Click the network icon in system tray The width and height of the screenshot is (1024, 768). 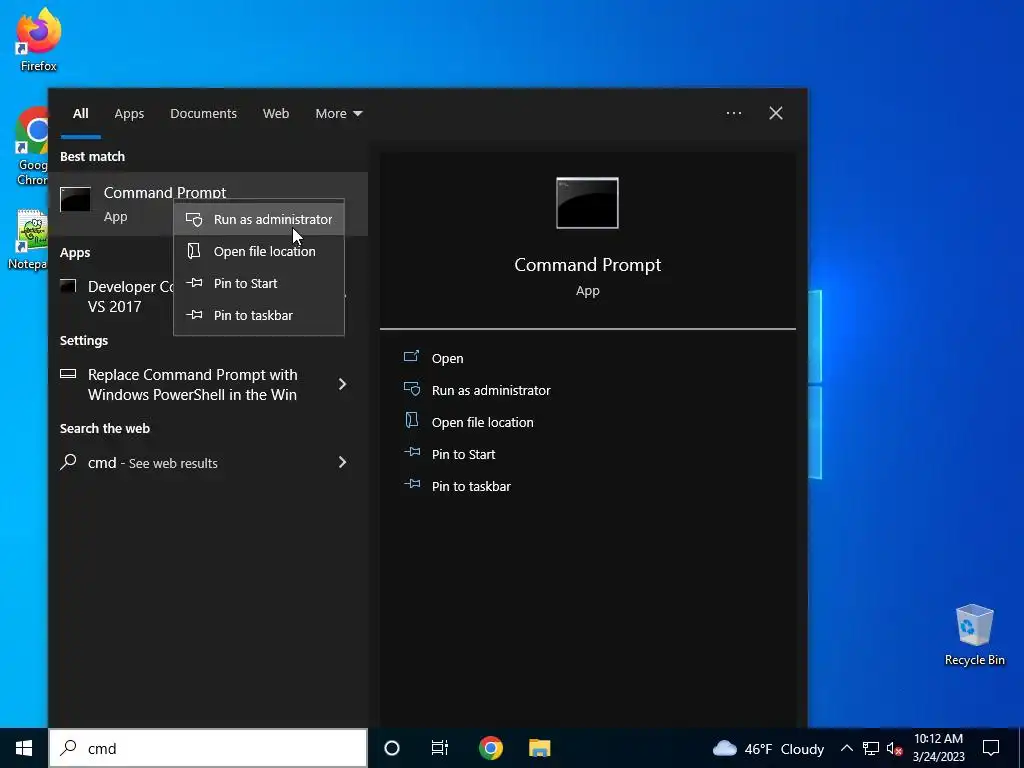tap(871, 748)
